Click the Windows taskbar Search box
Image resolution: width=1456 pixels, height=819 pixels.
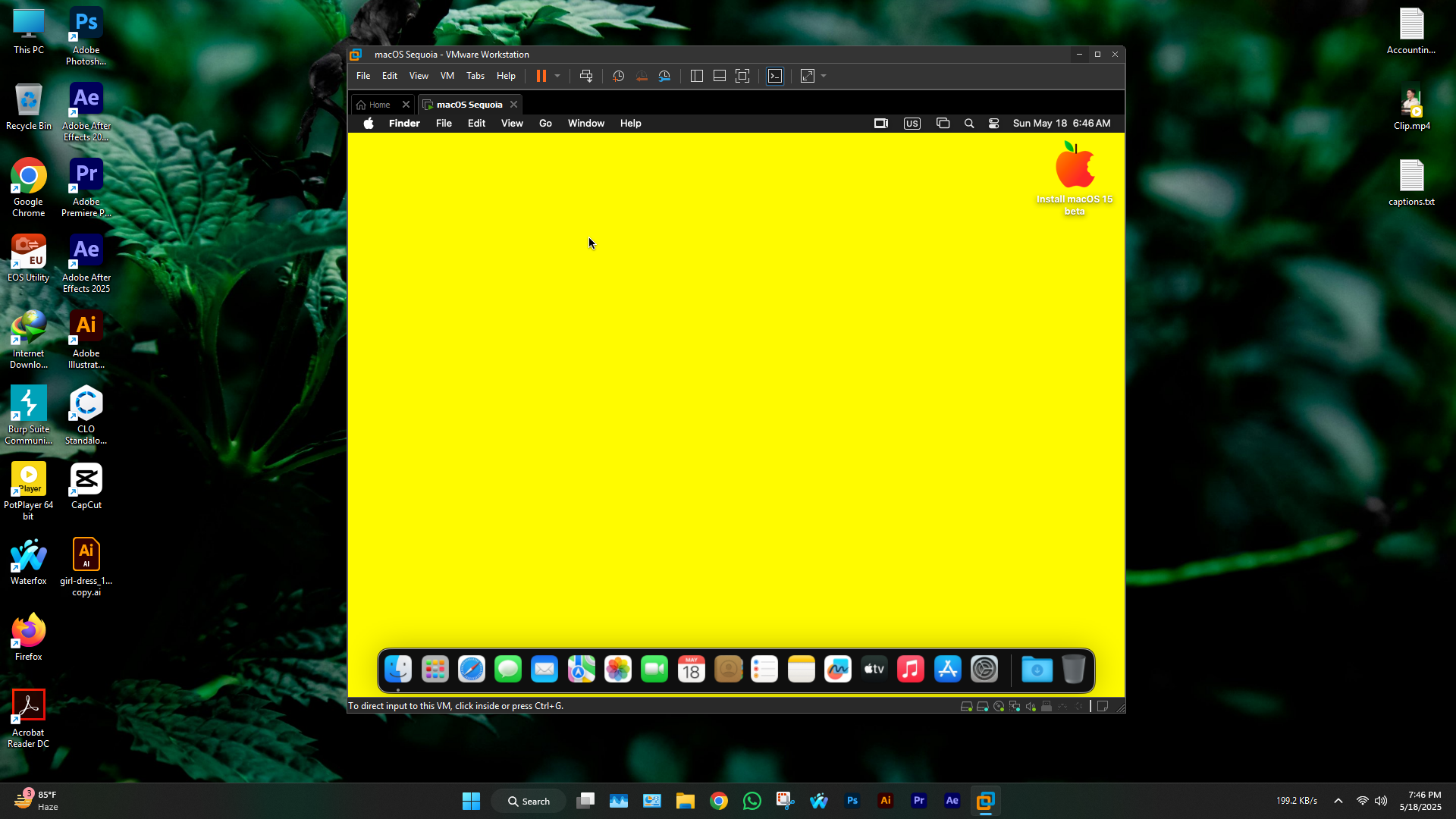click(x=529, y=801)
